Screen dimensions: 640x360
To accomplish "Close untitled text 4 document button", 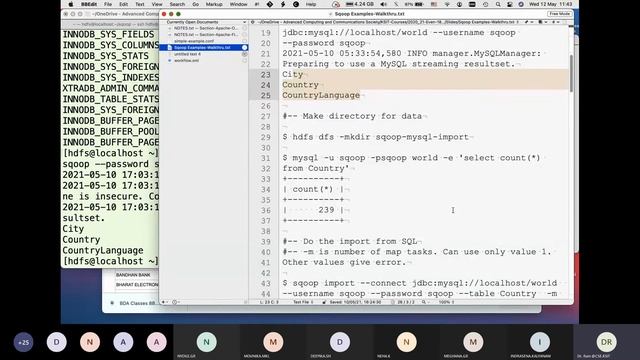I will pyautogui.click(x=244, y=54).
